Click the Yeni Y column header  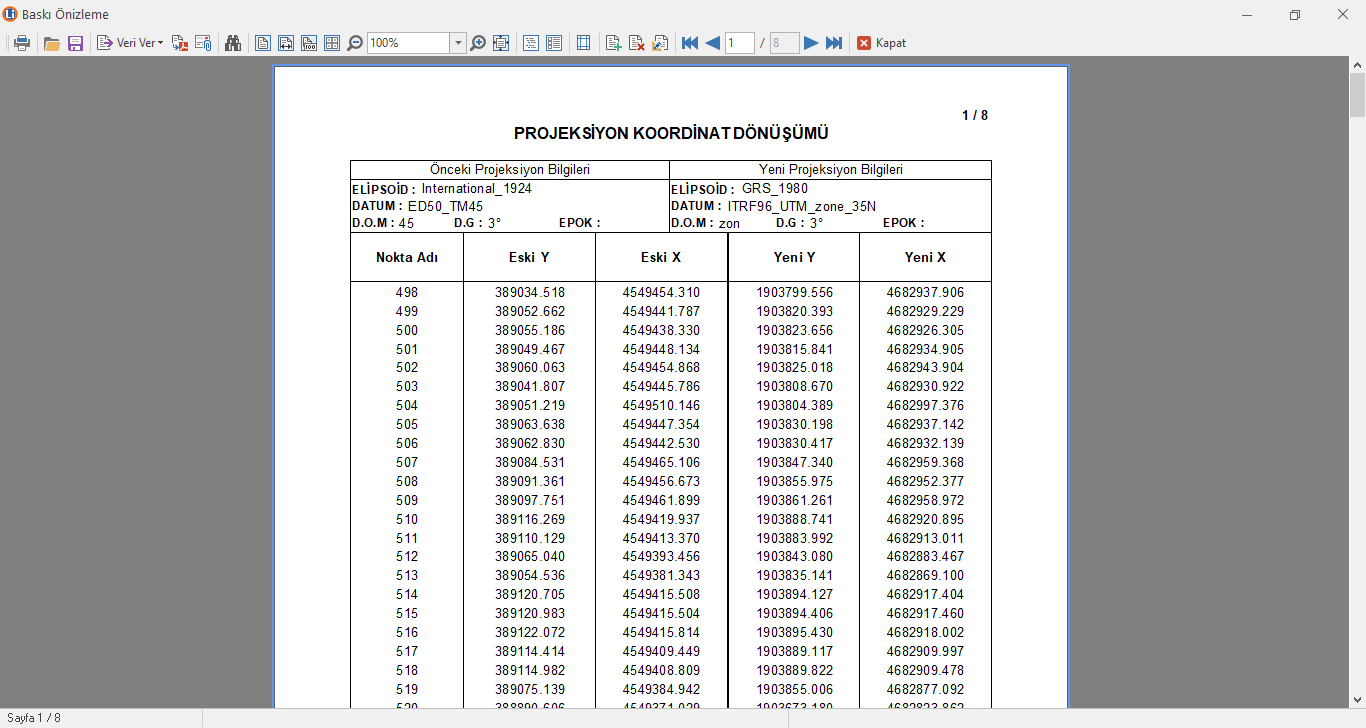[x=794, y=257]
